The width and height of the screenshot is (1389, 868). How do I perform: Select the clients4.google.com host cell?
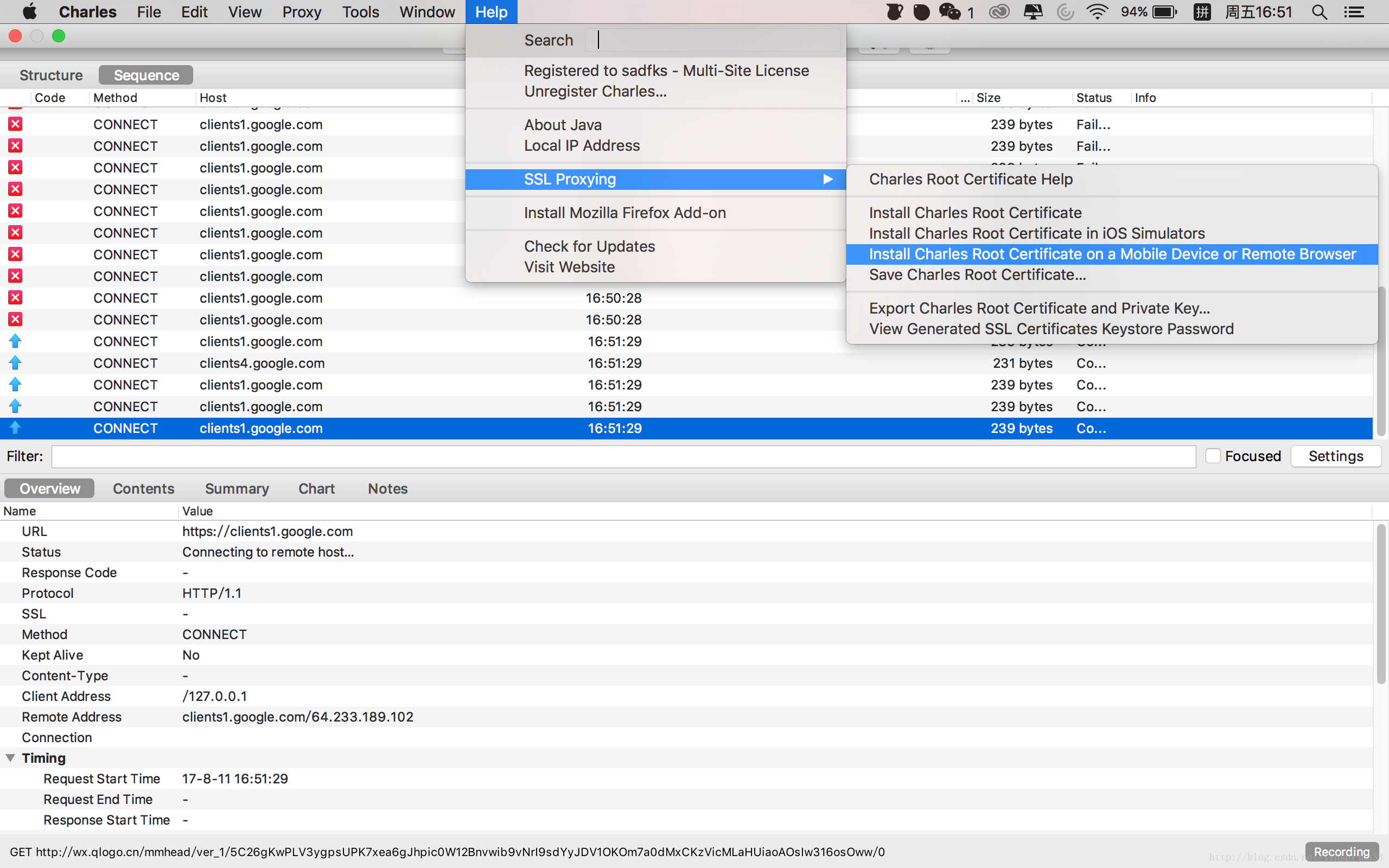(x=262, y=363)
